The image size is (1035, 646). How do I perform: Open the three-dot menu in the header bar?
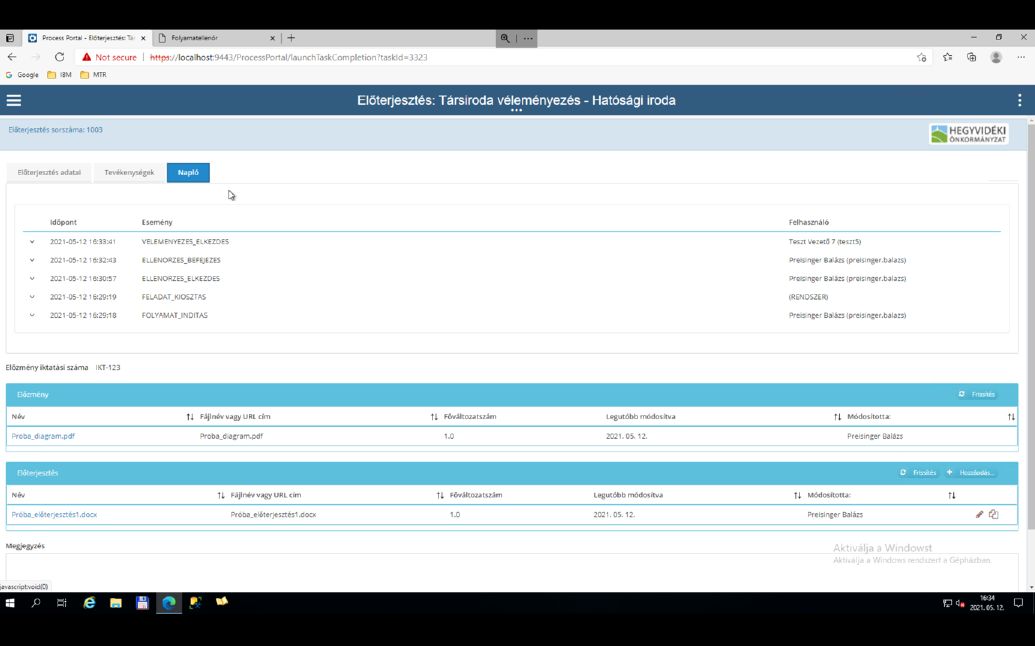[x=1019, y=99]
